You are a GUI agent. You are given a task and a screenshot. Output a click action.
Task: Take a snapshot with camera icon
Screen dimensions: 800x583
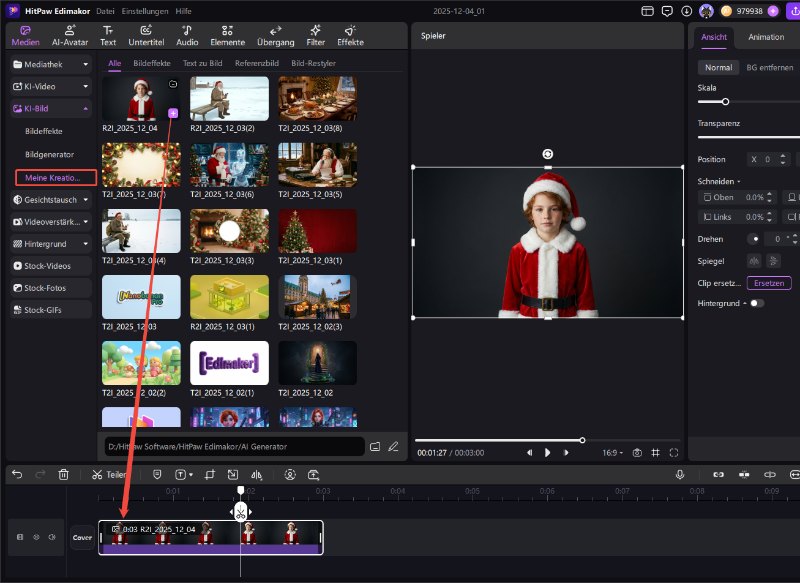point(636,452)
